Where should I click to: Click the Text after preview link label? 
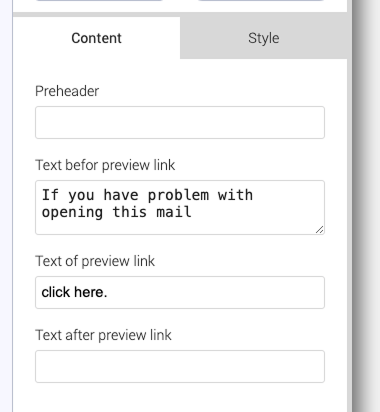tap(103, 335)
